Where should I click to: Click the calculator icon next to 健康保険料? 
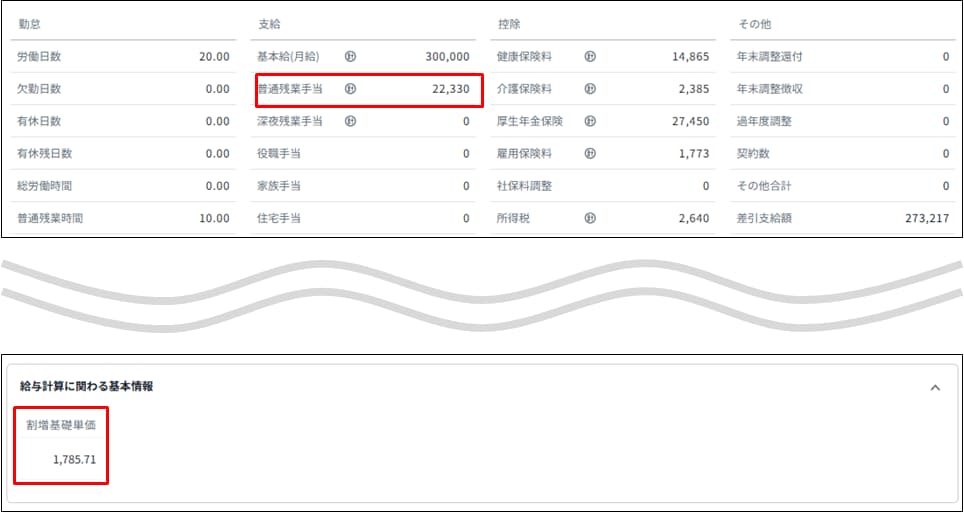[x=590, y=57]
